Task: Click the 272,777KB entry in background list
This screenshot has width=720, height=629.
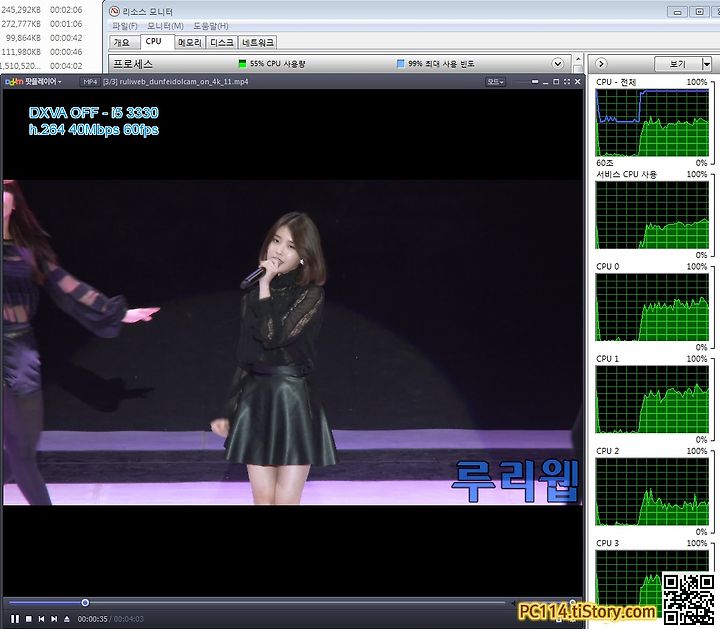Action: point(21,23)
